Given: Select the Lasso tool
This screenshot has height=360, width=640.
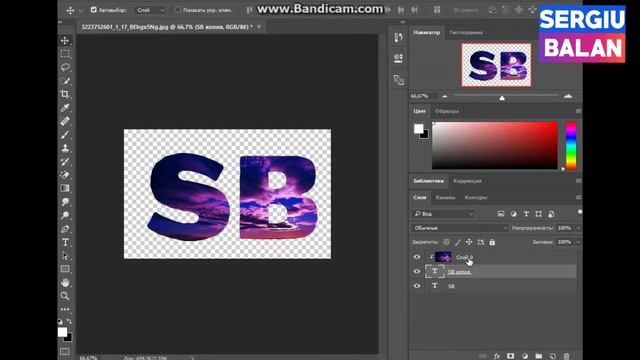Looking at the screenshot, I should point(65,67).
